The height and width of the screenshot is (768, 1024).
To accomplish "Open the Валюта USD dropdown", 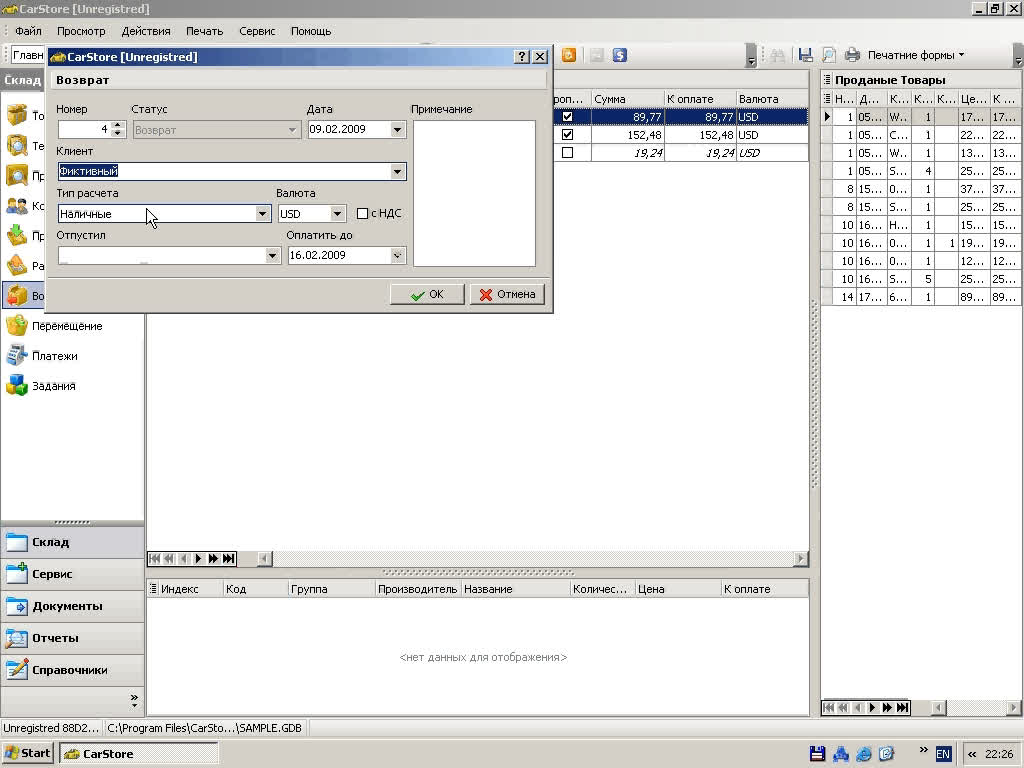I will click(x=337, y=214).
